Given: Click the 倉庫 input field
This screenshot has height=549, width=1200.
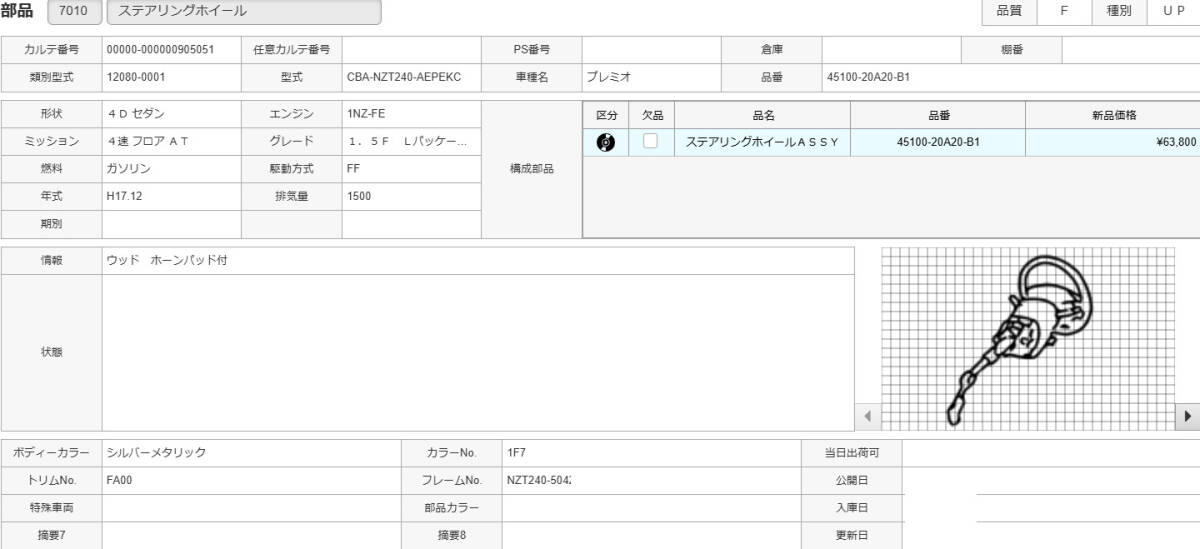Looking at the screenshot, I should pyautogui.click(x=892, y=49).
